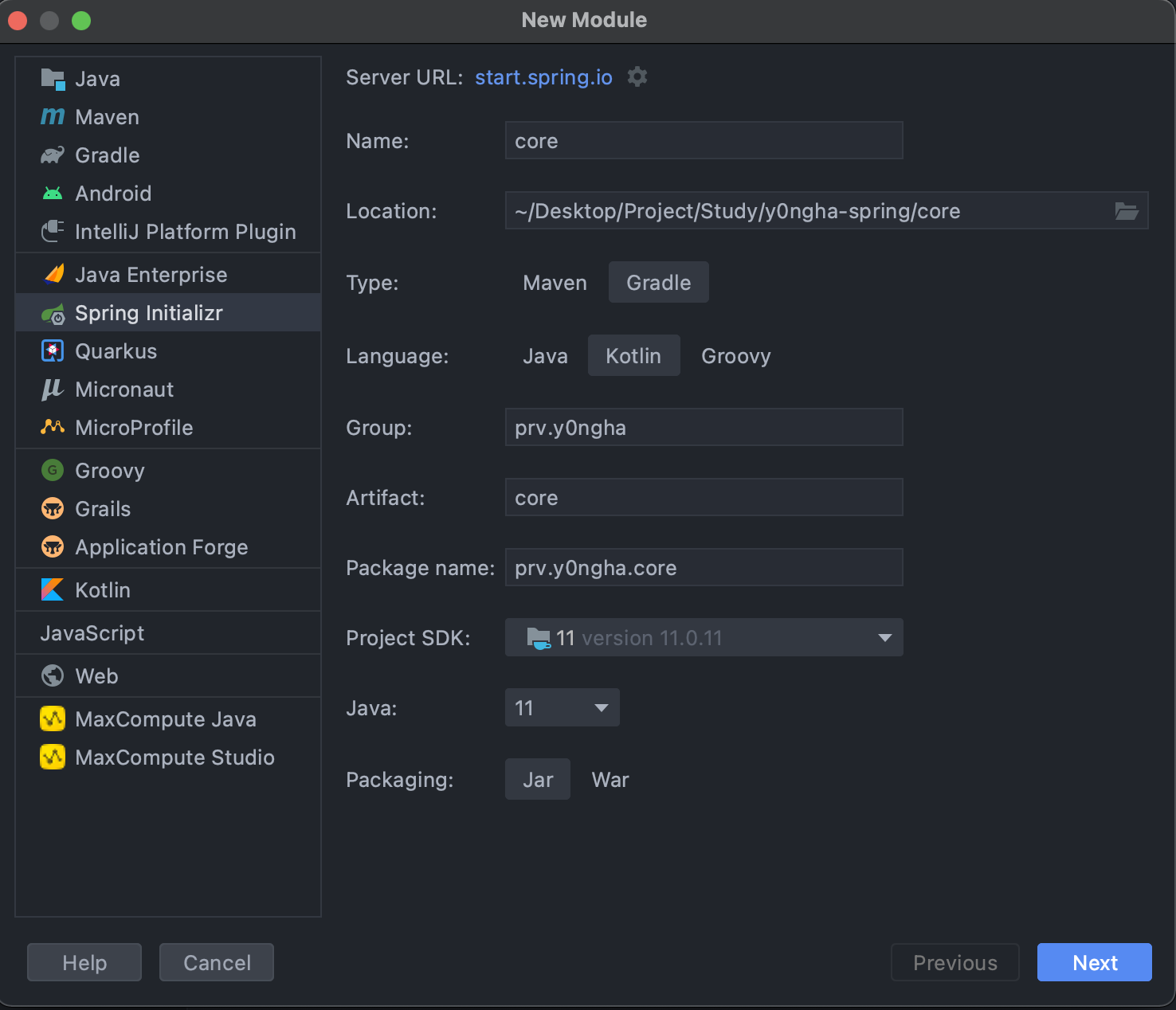Select Gradle build type
This screenshot has width=1176, height=1010.
pos(659,283)
